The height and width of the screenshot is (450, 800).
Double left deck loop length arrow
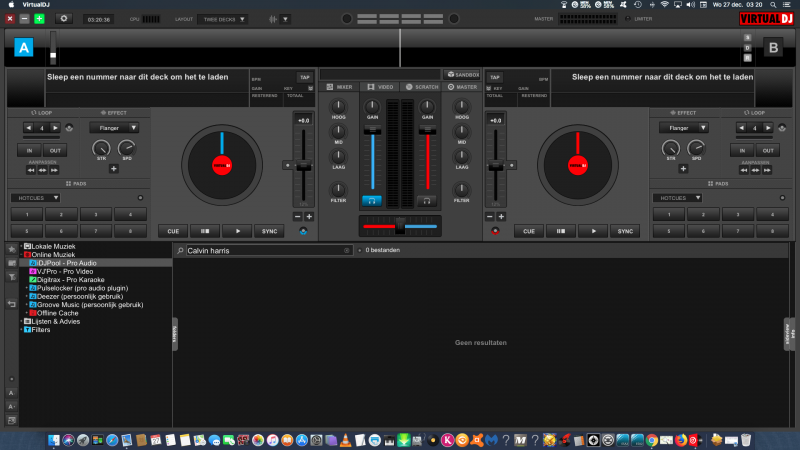(55, 128)
